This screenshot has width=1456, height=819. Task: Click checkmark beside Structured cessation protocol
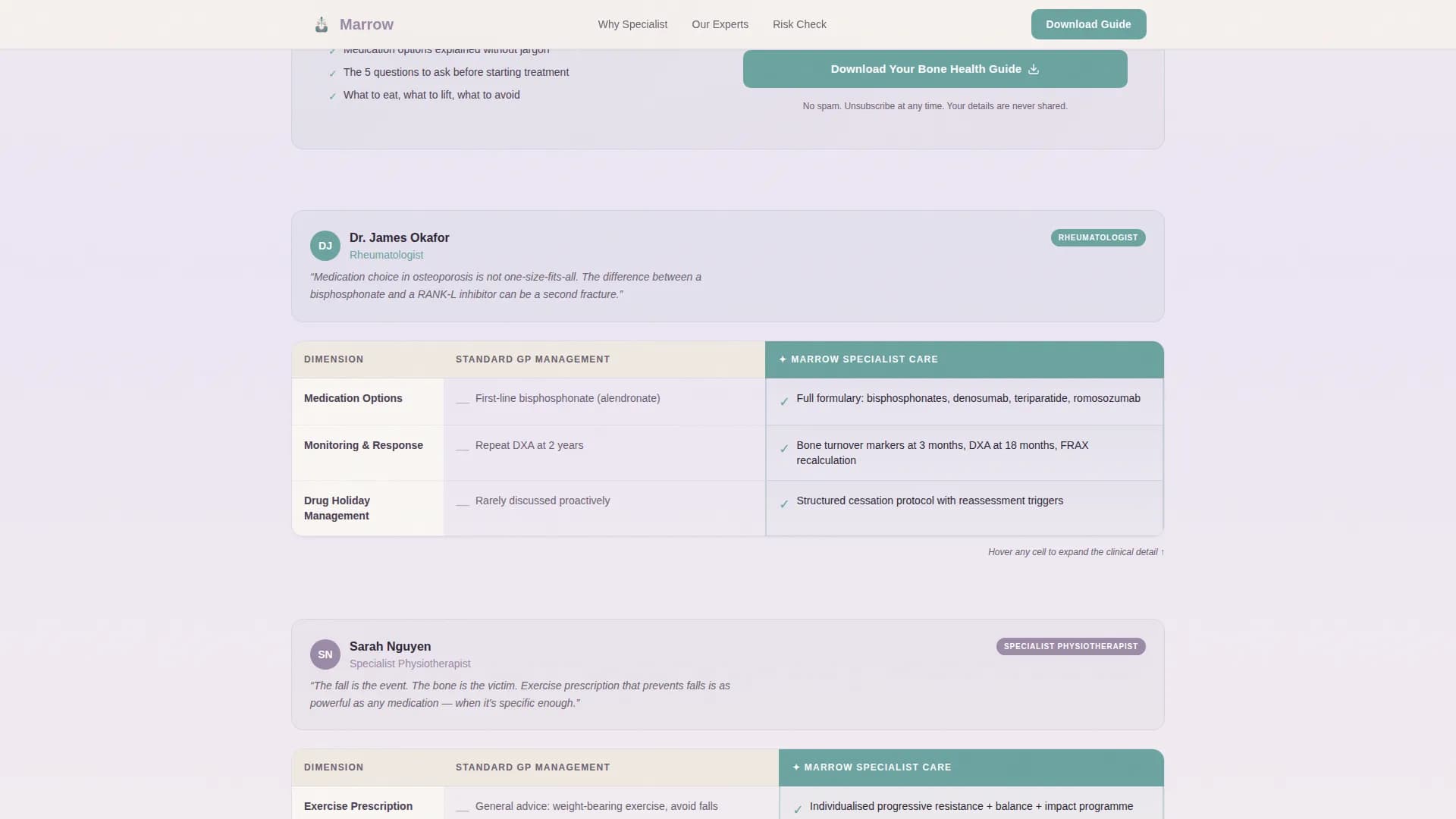[x=784, y=504]
